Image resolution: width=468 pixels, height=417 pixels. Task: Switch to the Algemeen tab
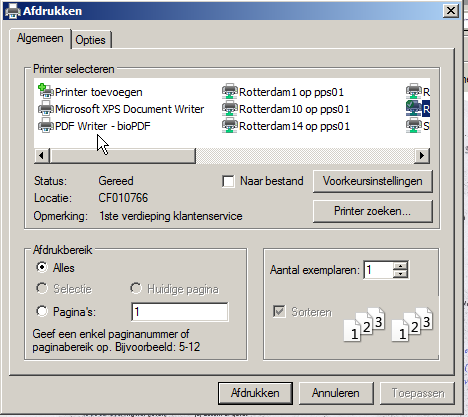coord(40,38)
